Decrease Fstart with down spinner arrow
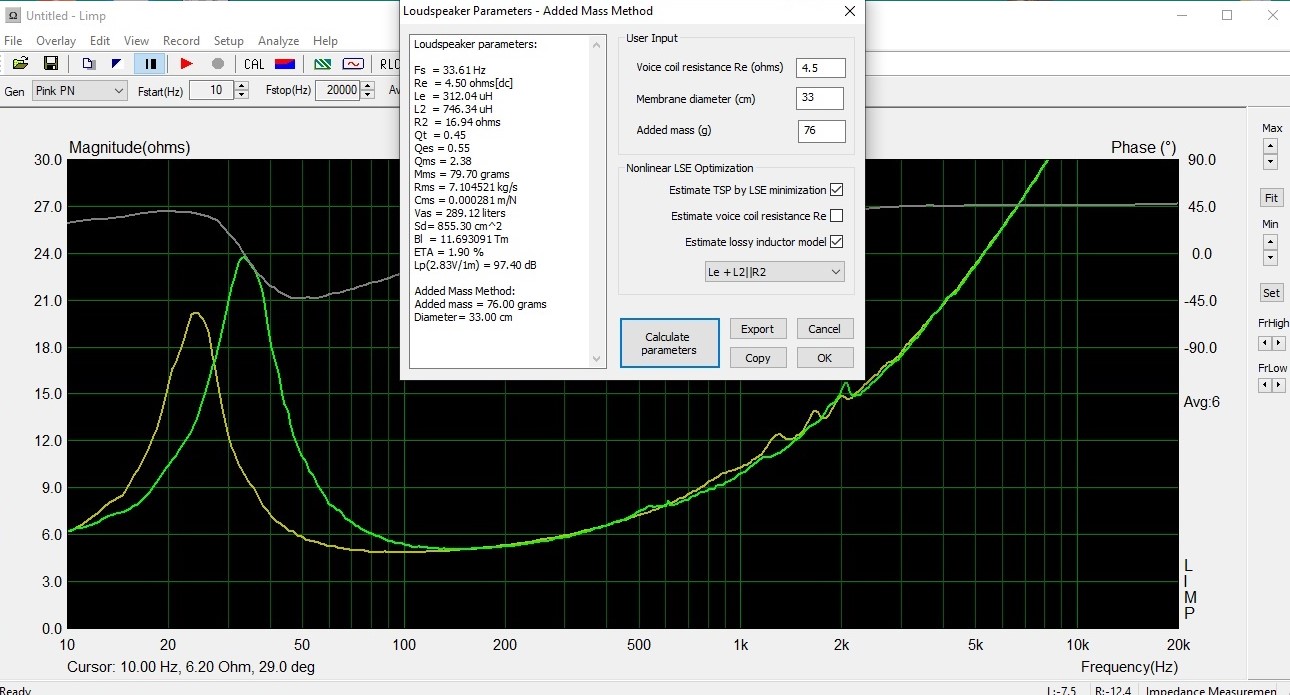1290x695 pixels. click(x=241, y=95)
